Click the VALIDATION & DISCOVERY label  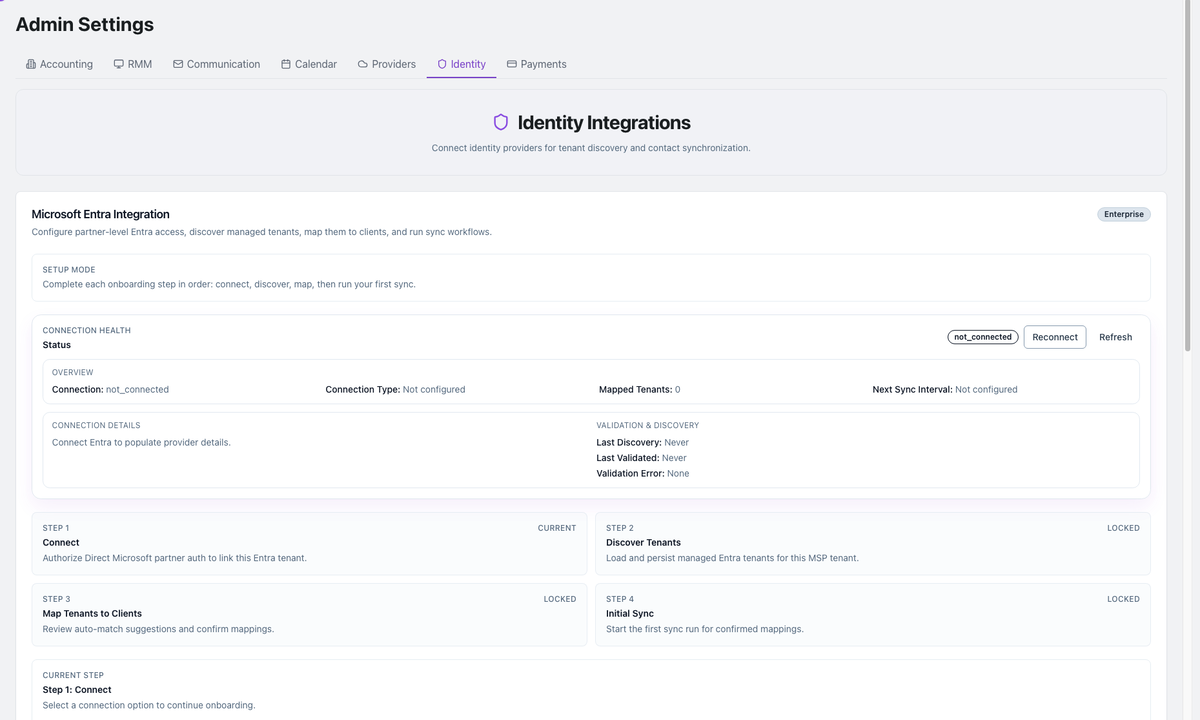[648, 425]
